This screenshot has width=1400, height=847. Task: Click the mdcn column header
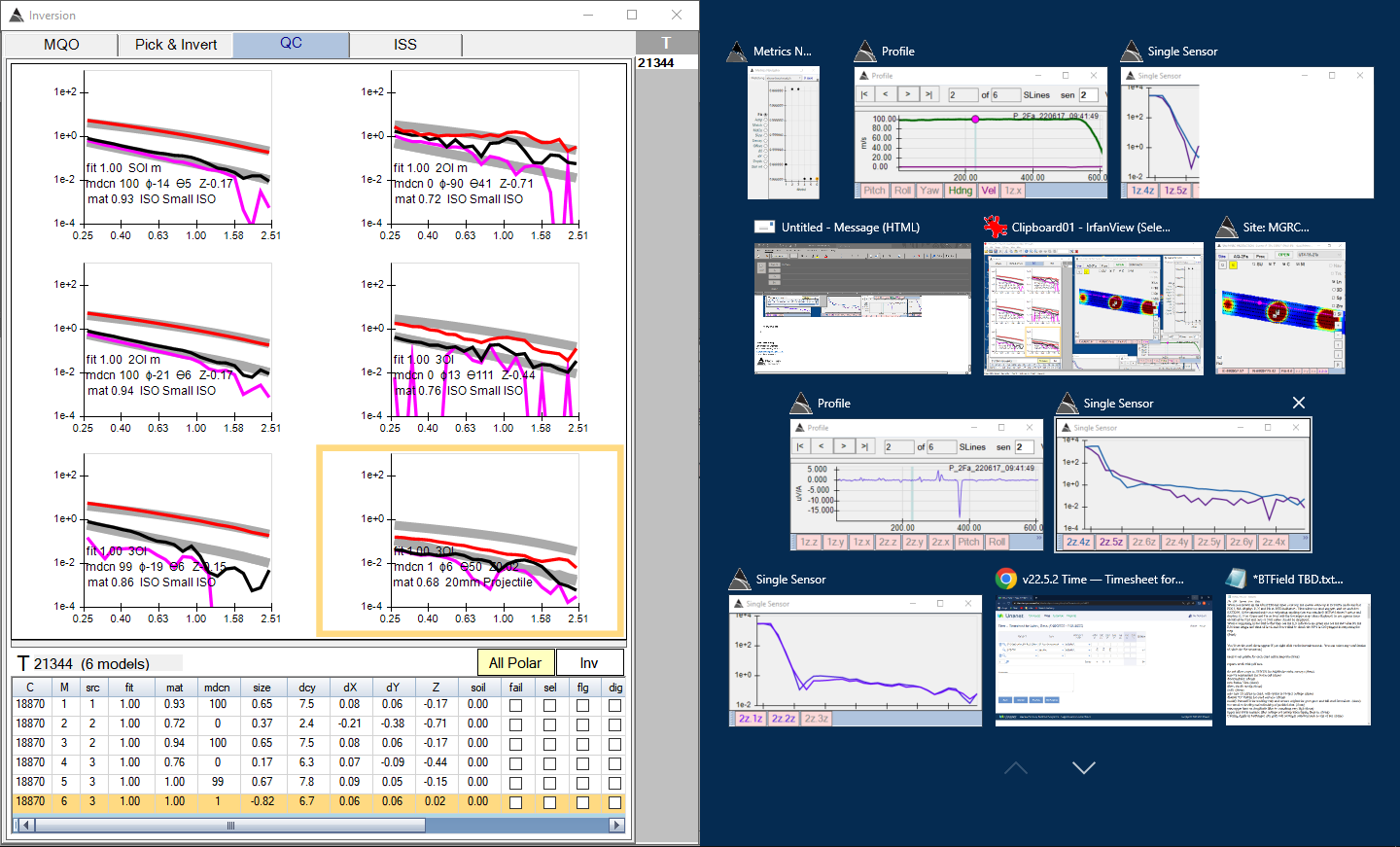pos(217,687)
